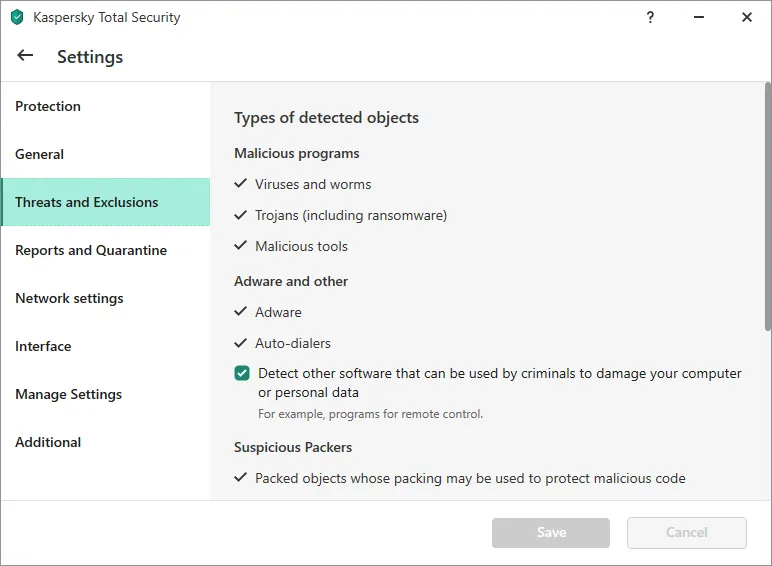
Task: Select Threats and Exclusions section
Action: (x=105, y=202)
